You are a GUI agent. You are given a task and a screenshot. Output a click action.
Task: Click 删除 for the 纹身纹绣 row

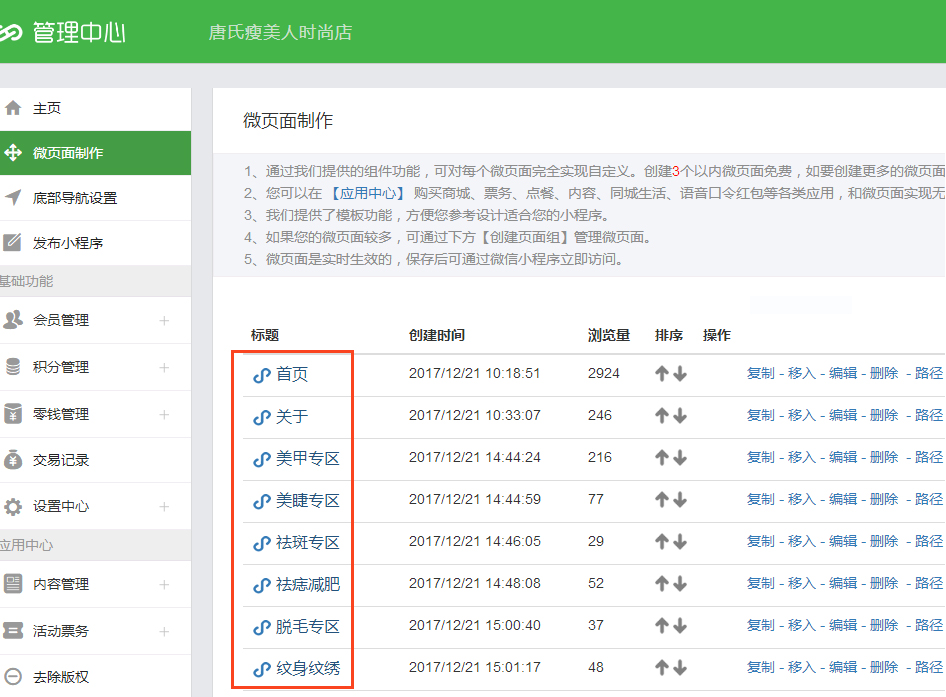(883, 667)
